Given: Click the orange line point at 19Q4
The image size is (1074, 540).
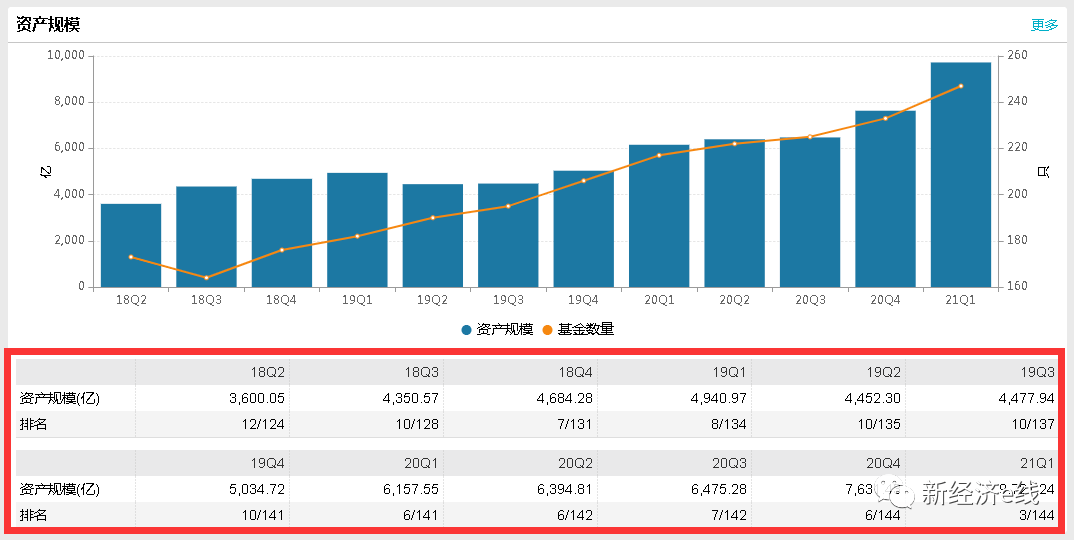Looking at the screenshot, I should pos(583,180).
